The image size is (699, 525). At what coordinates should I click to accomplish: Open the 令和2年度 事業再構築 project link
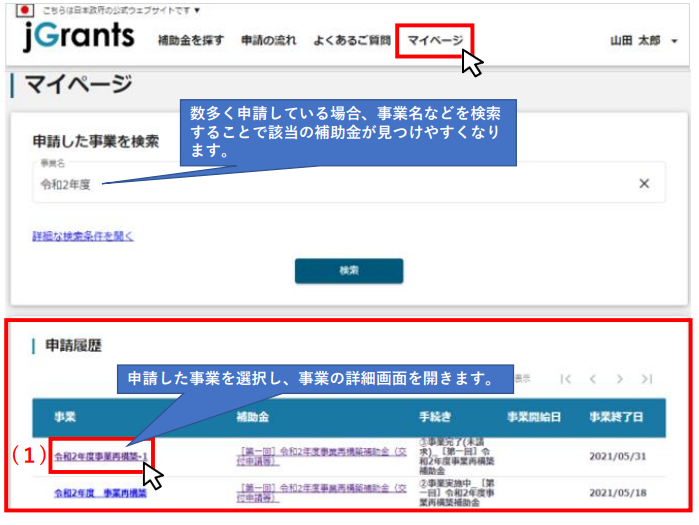coord(100,493)
